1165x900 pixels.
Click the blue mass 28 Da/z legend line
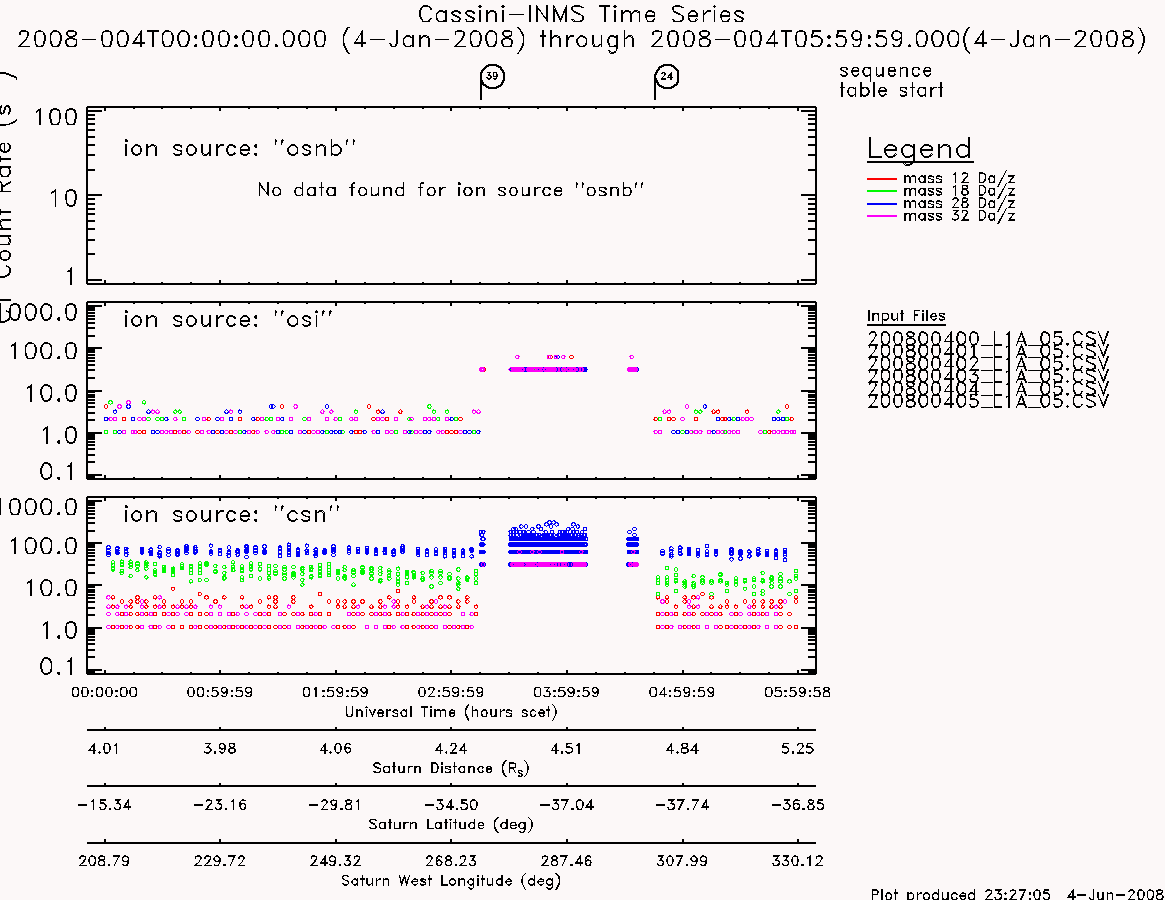click(x=882, y=204)
